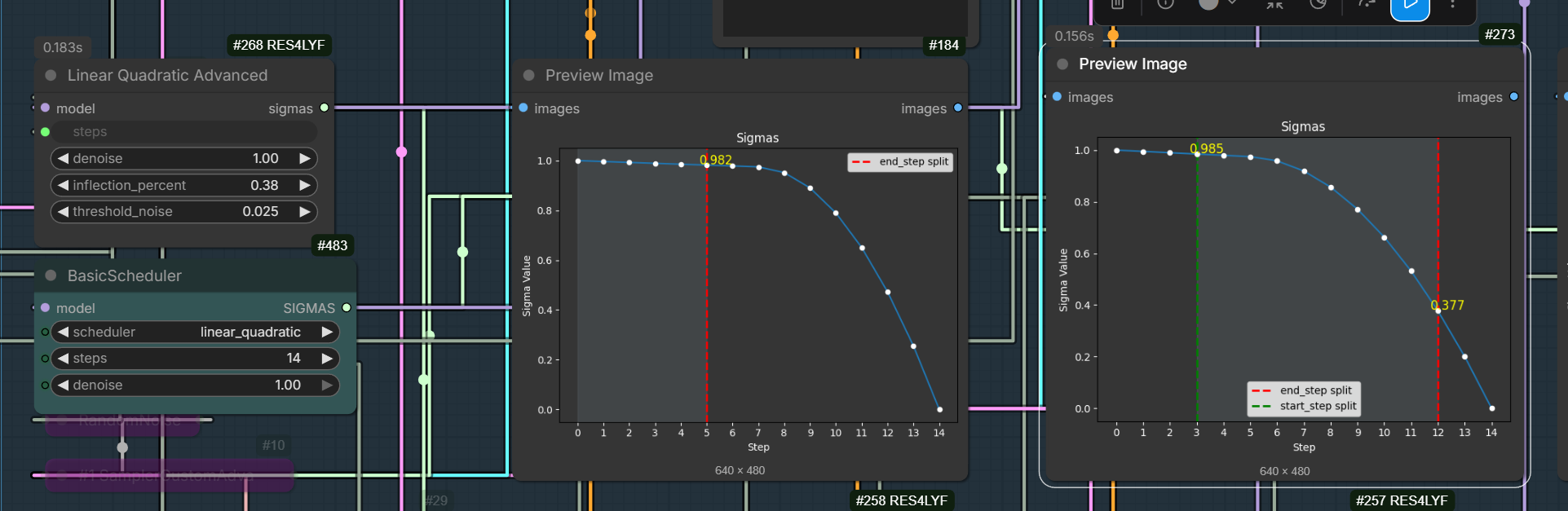Decrease denoise in Linear Quadratic Advanced with left arrow
Image resolution: width=1568 pixels, height=511 pixels.
[x=63, y=158]
